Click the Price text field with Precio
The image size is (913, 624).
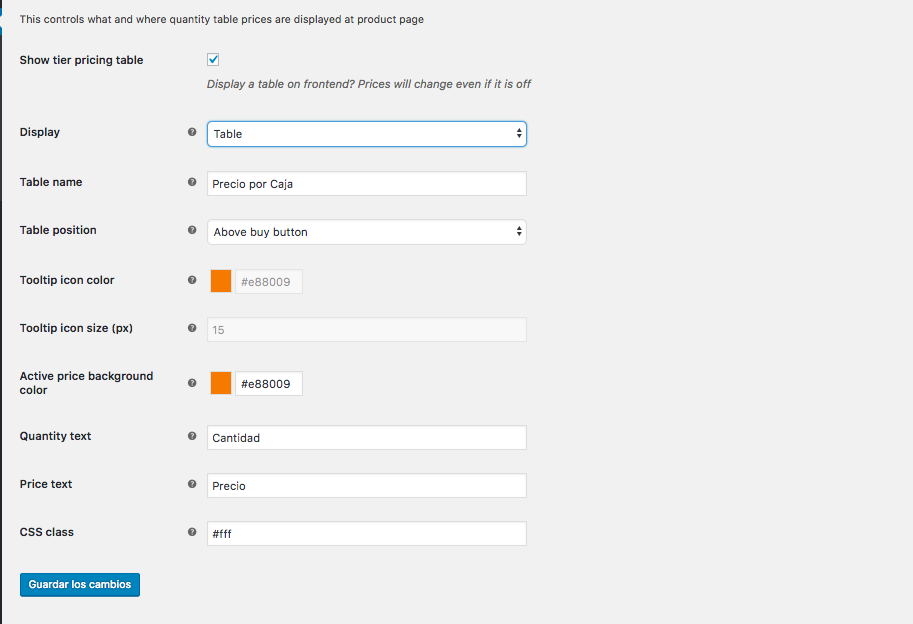click(x=366, y=486)
